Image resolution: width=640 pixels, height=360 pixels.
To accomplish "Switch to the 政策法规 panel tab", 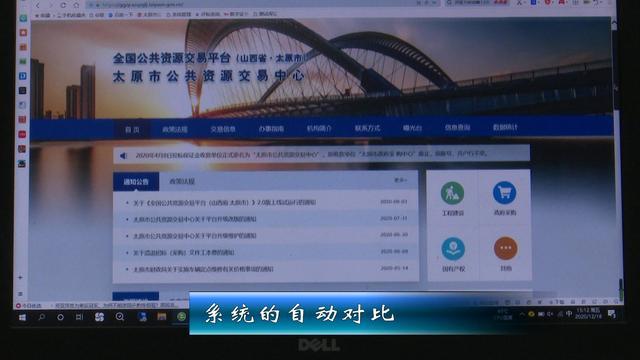I will (182, 181).
